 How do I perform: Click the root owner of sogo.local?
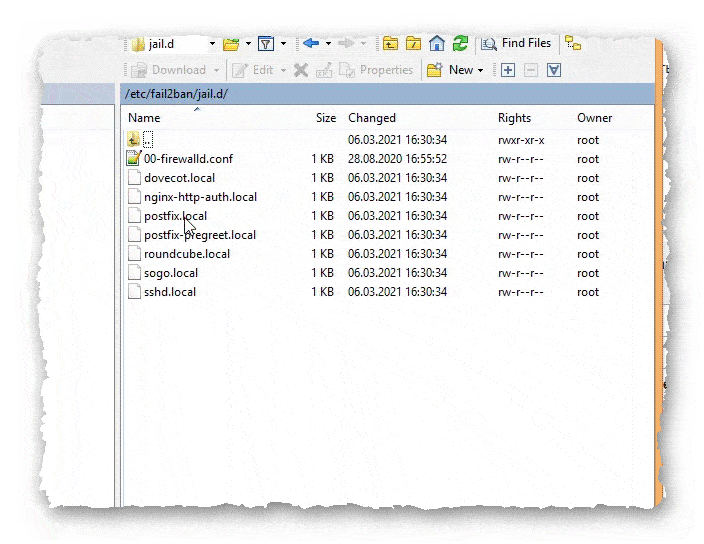click(588, 273)
